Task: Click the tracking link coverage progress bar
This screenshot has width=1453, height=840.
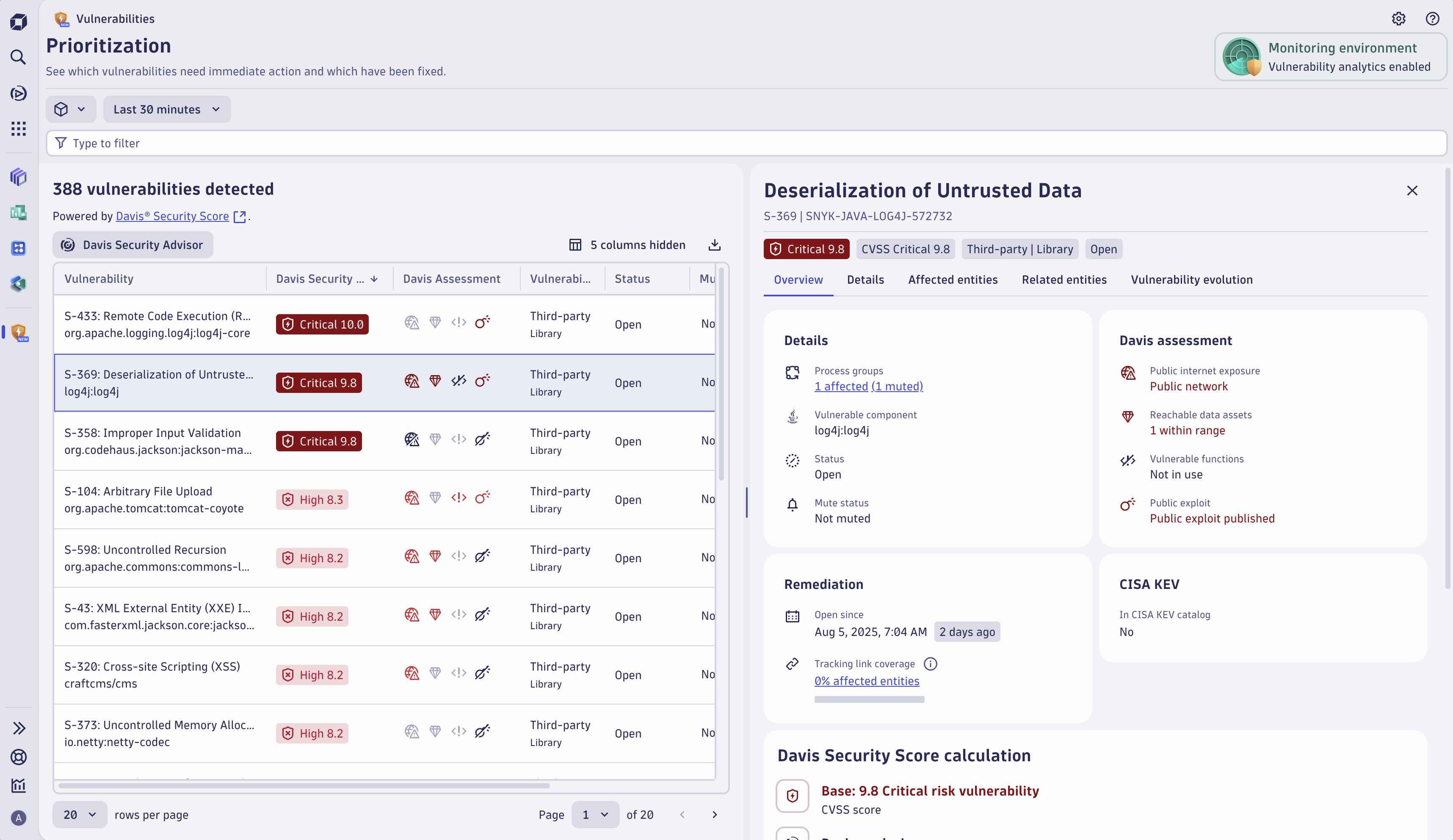Action: (869, 699)
